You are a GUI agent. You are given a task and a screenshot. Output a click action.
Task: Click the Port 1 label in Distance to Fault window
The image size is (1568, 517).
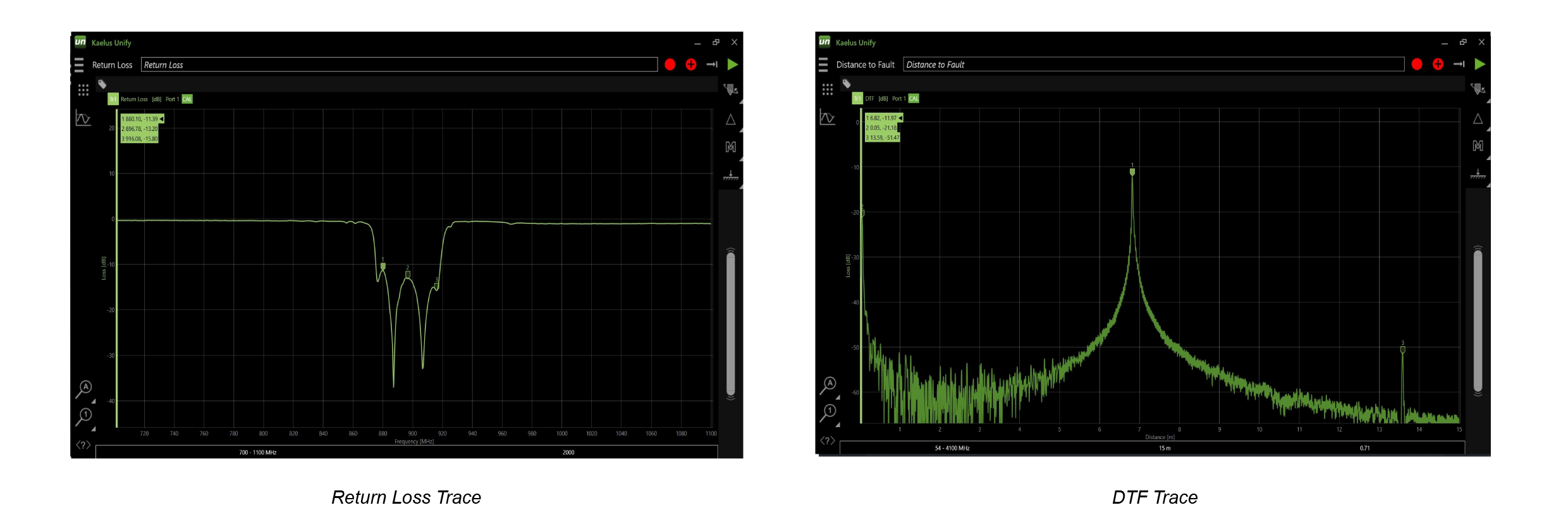pos(898,99)
